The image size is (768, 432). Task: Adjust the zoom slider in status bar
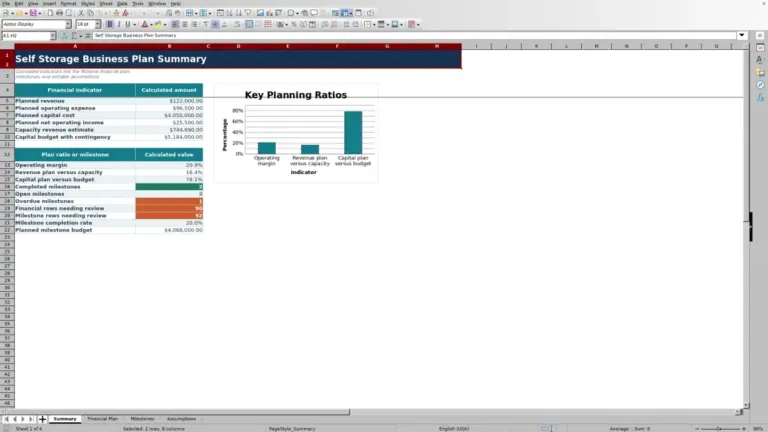[x=720, y=429]
